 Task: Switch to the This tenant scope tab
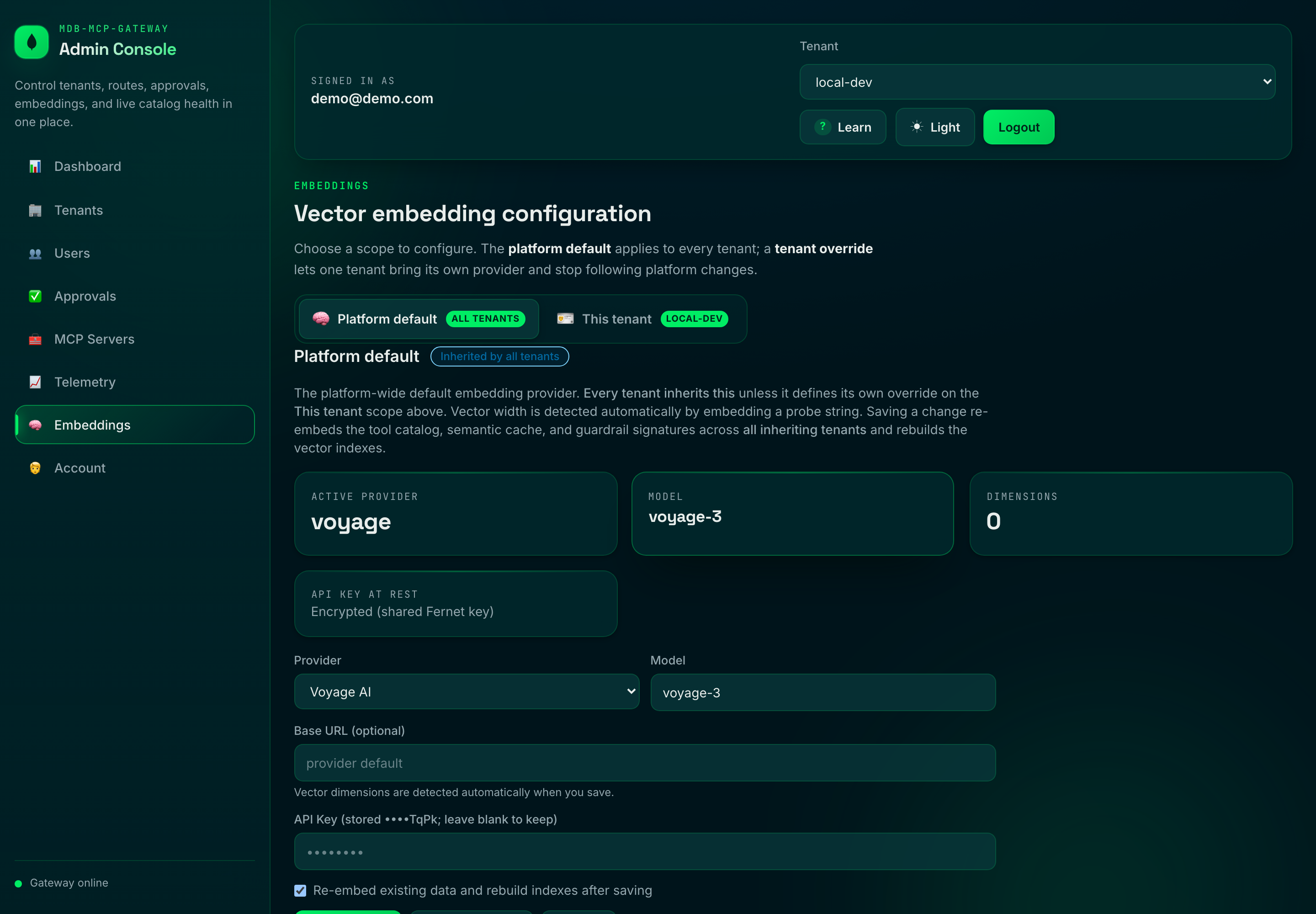pyautogui.click(x=642, y=319)
